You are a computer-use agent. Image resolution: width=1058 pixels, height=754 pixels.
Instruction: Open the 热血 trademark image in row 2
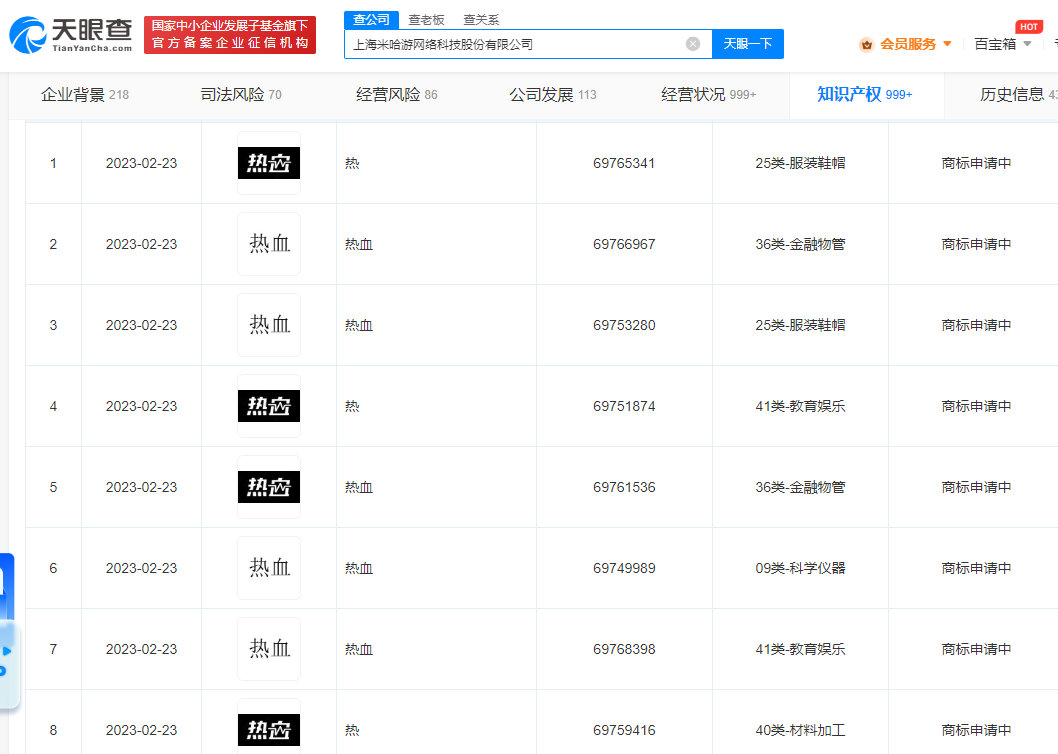pyautogui.click(x=269, y=244)
